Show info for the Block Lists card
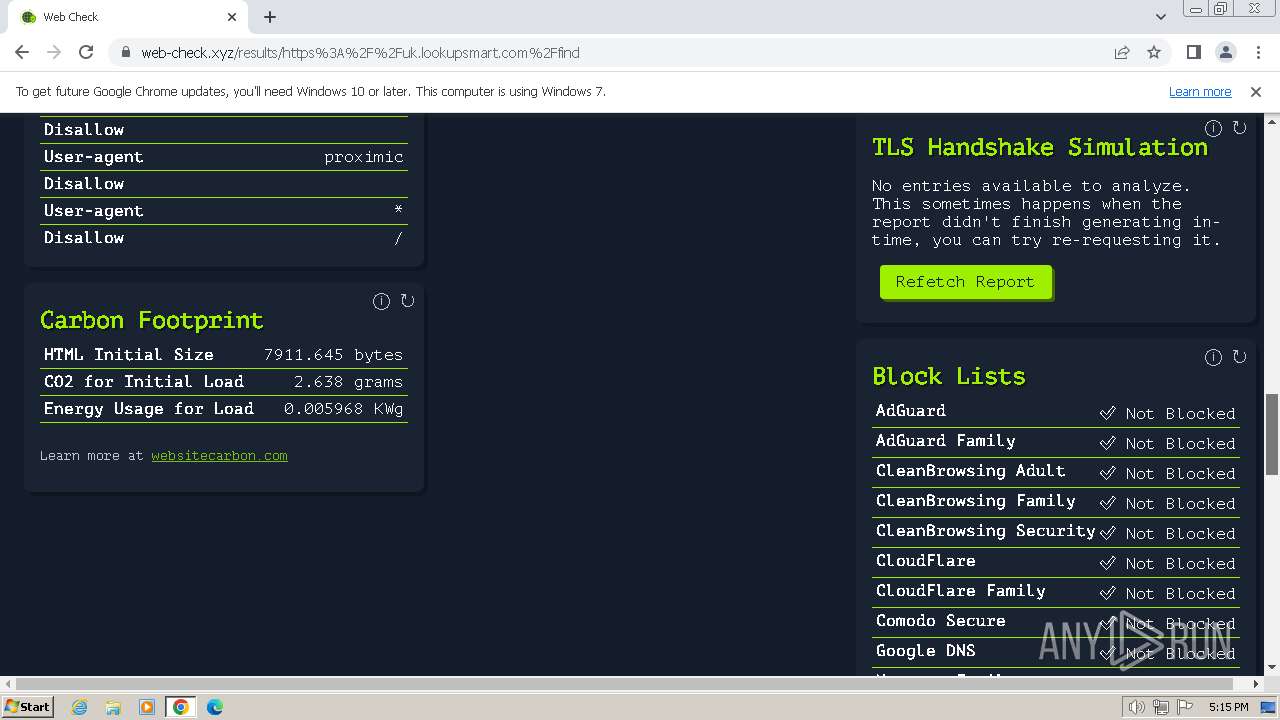Image resolution: width=1280 pixels, height=720 pixels. click(1213, 357)
